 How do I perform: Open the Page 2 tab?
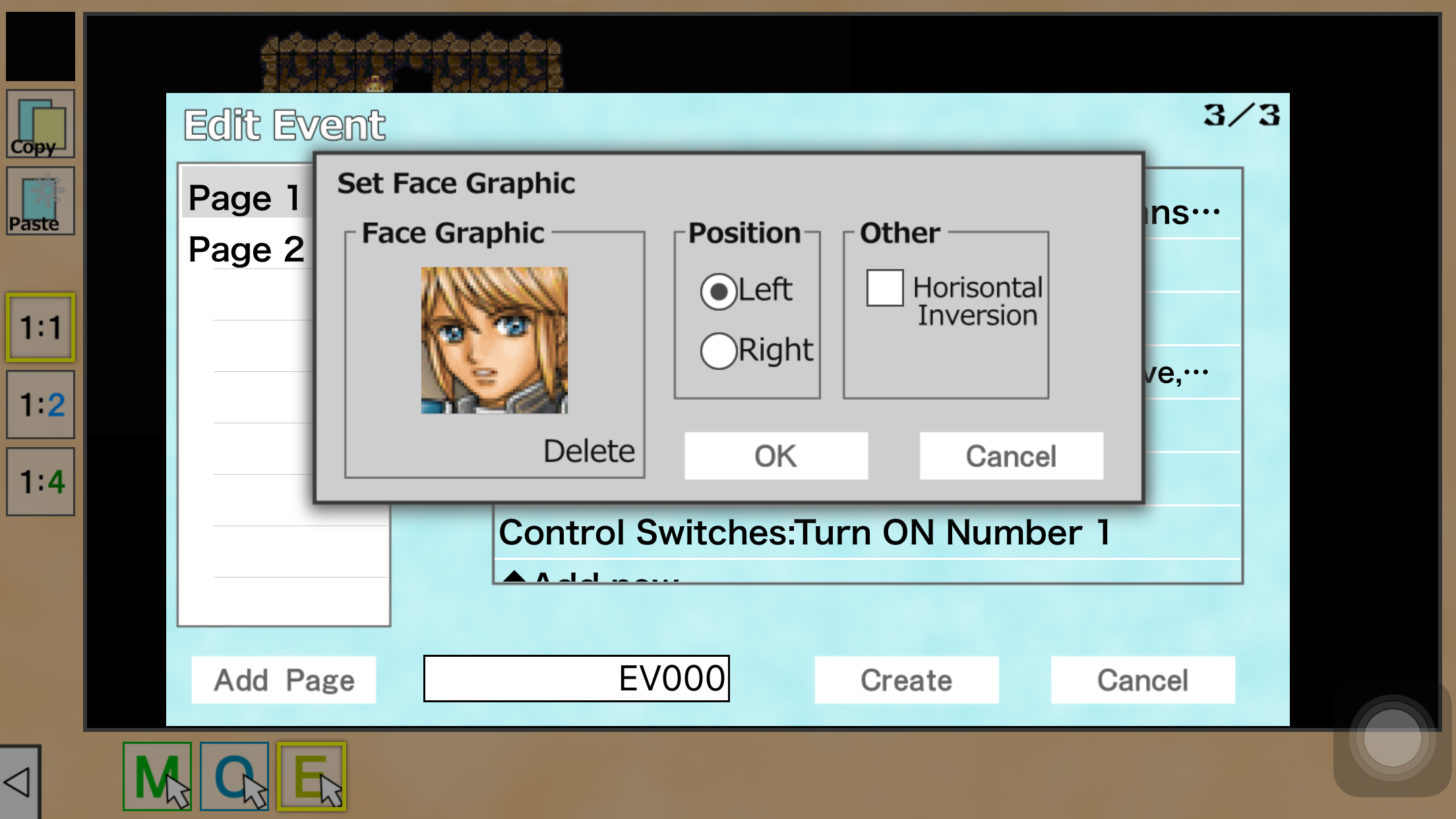(x=245, y=249)
